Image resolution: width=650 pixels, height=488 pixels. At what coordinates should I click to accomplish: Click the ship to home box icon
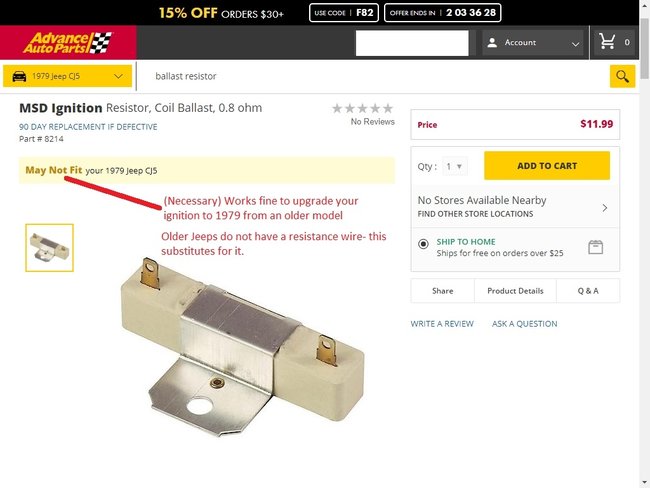pos(595,247)
